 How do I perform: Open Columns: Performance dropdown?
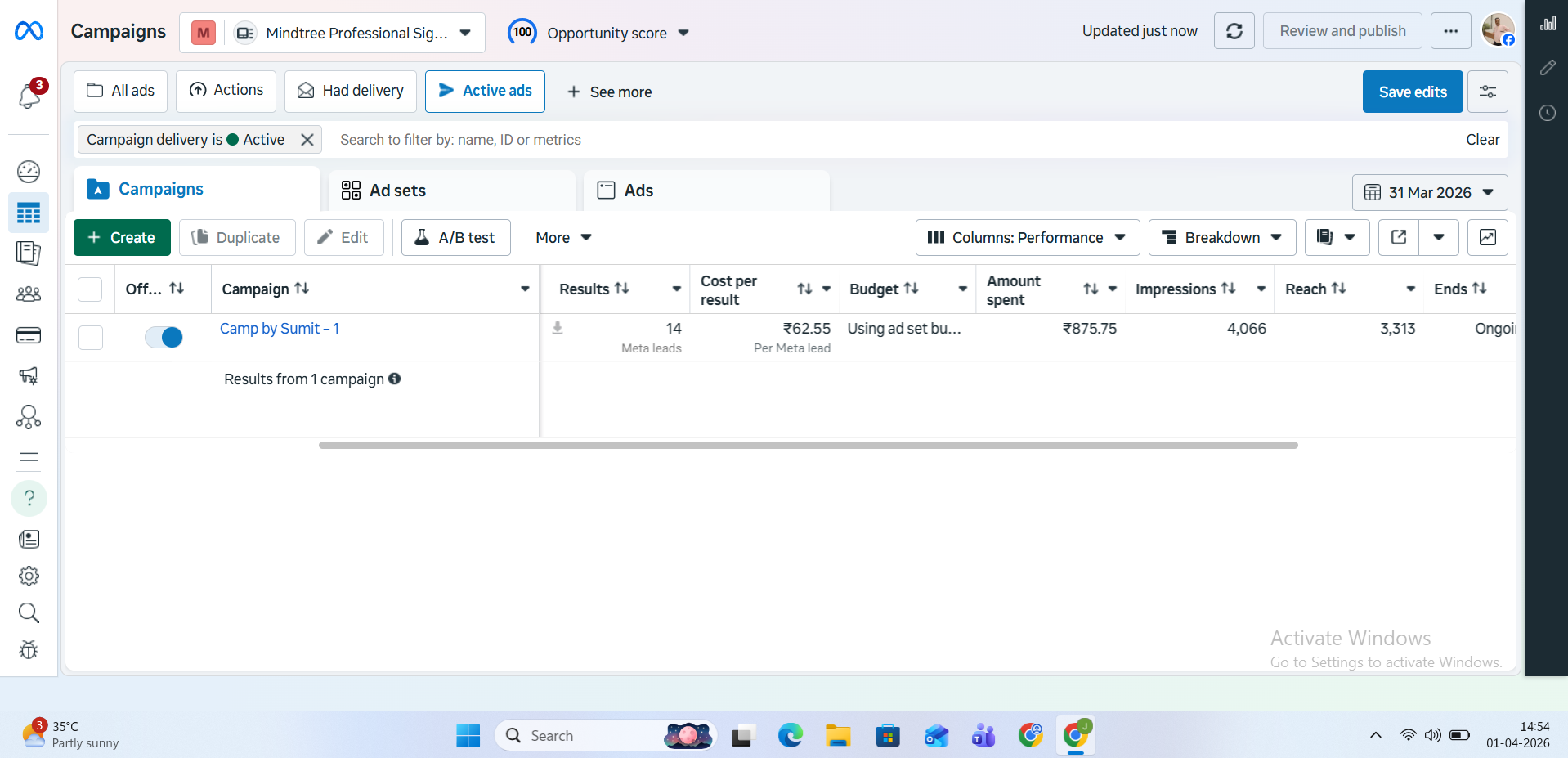(1028, 237)
